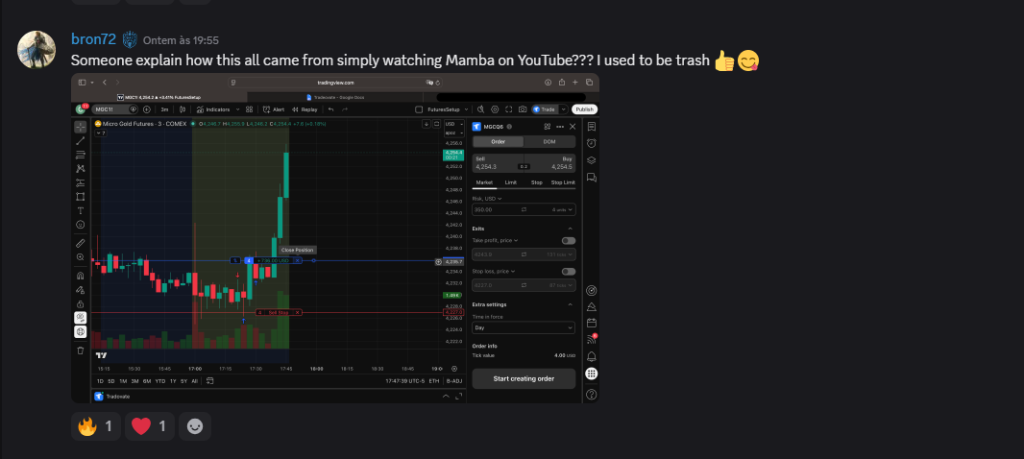The image size is (1024, 459).
Task: Open the Trade button dropdown arrow
Action: coord(563,109)
